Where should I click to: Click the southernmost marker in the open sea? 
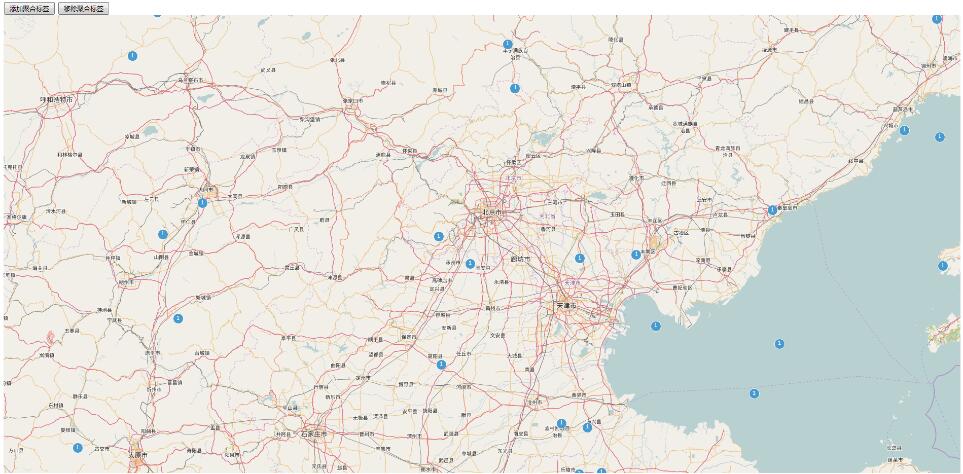coord(754,393)
